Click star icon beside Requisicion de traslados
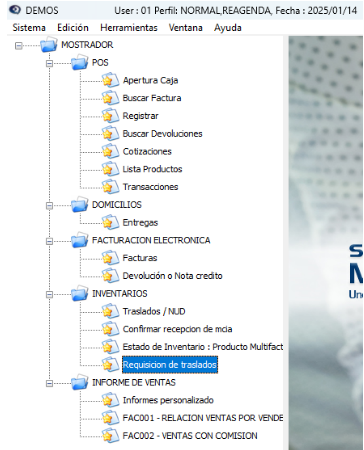 [x=110, y=365]
